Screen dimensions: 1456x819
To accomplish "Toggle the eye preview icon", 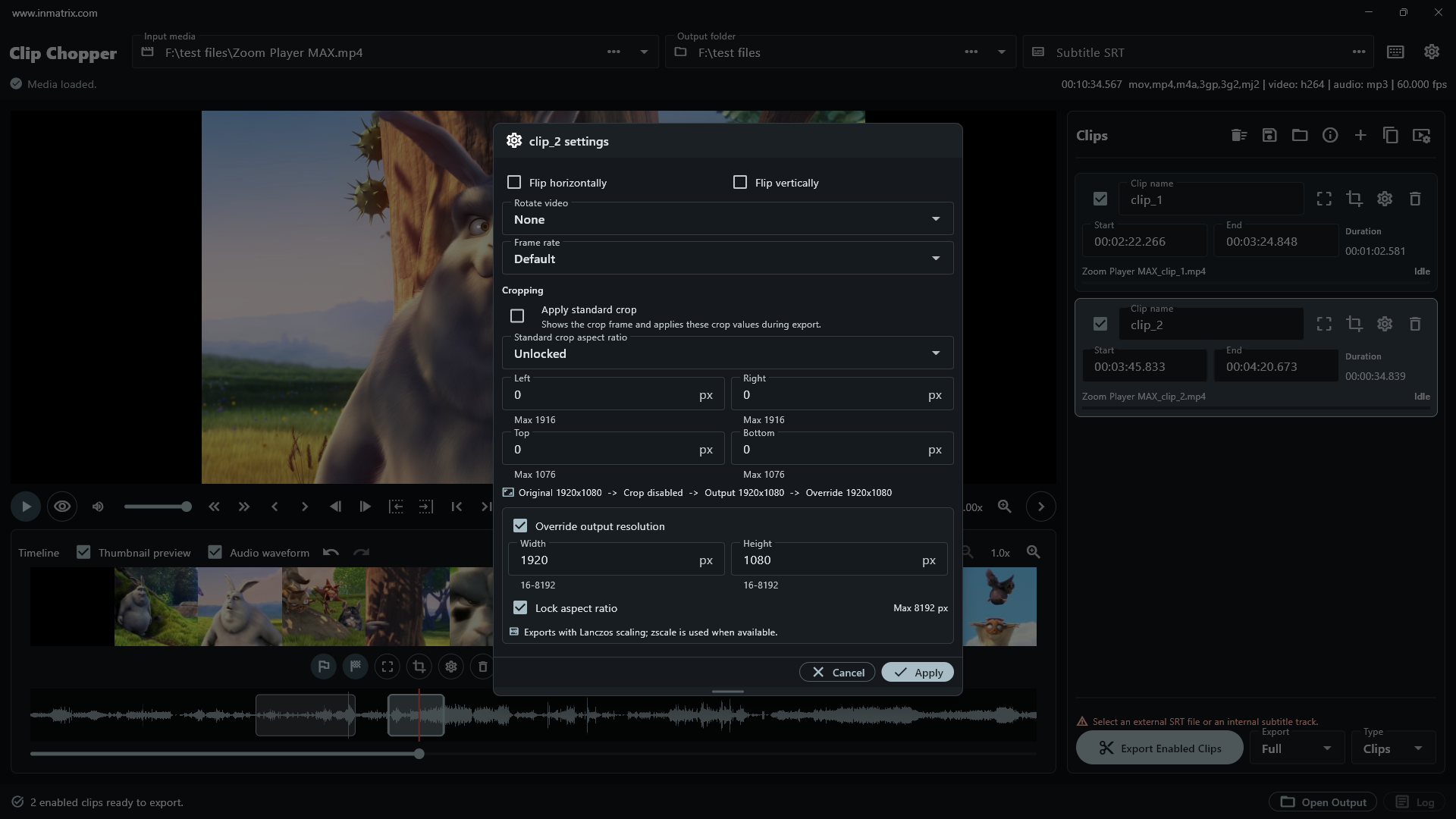I will click(62, 507).
